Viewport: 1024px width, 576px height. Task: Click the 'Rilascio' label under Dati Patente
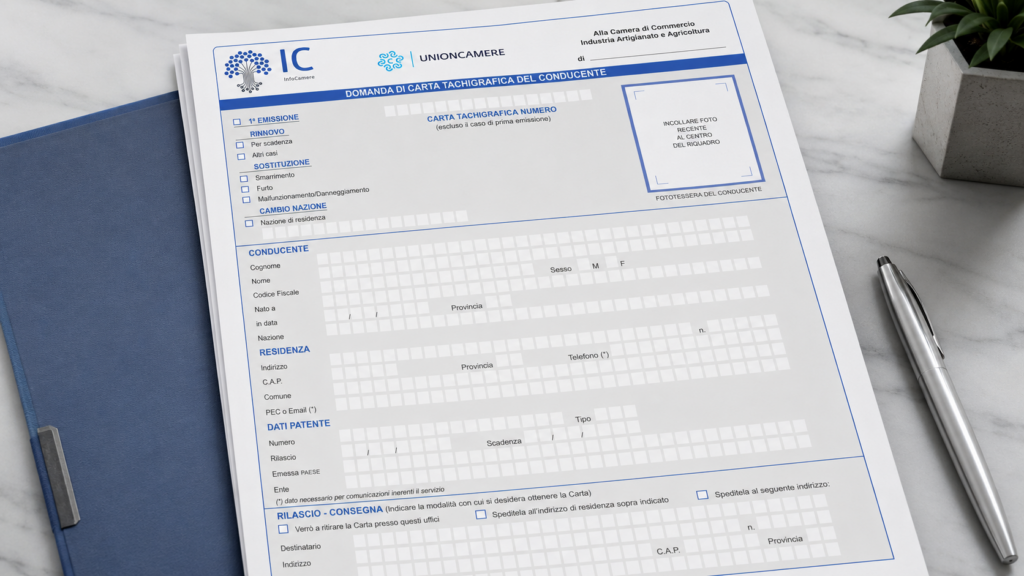coord(283,458)
